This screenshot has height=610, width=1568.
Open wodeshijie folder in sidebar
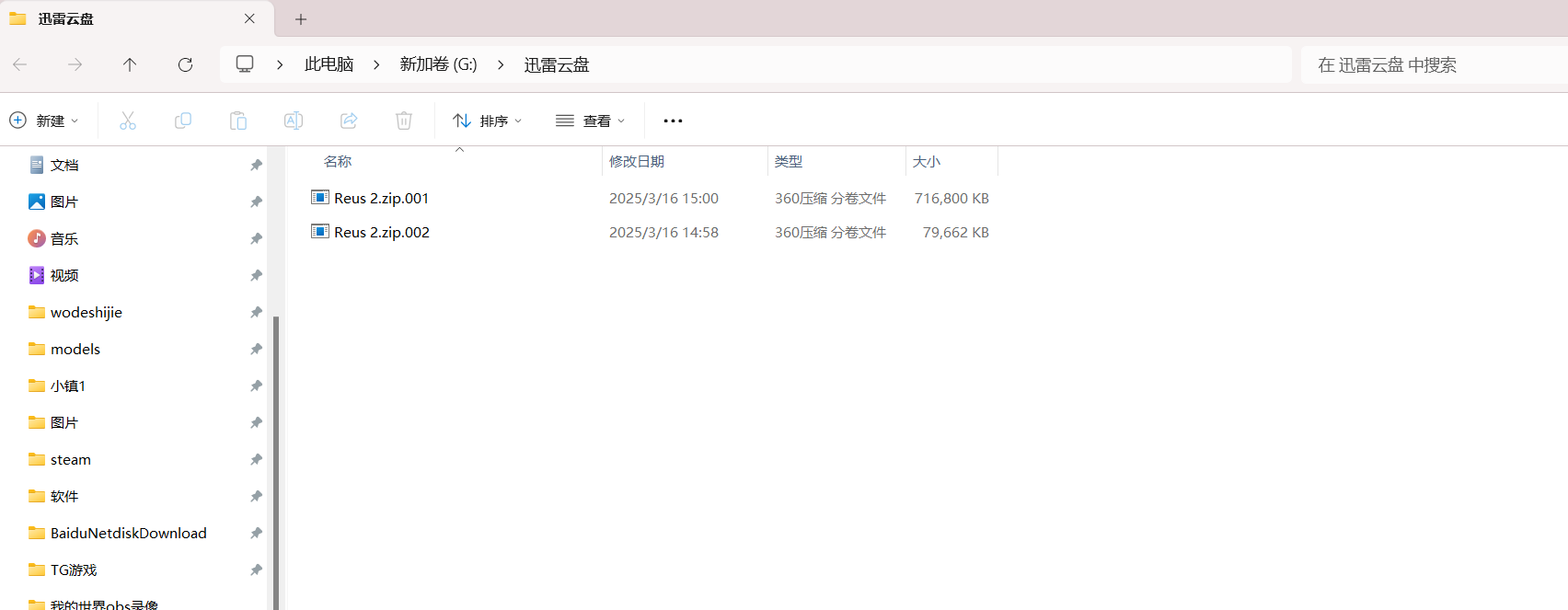click(86, 312)
